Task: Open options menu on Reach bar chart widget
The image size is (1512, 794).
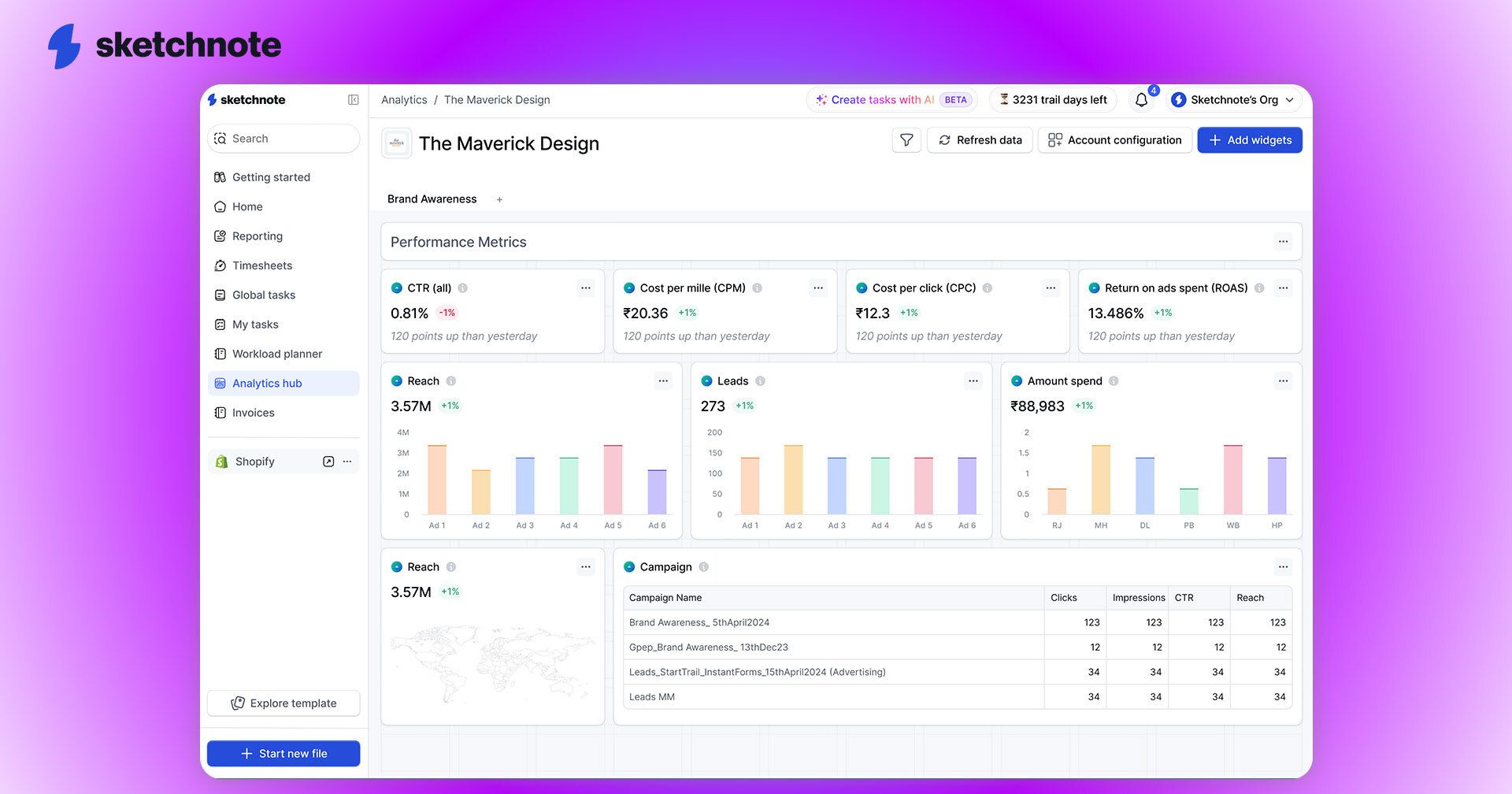Action: click(663, 381)
